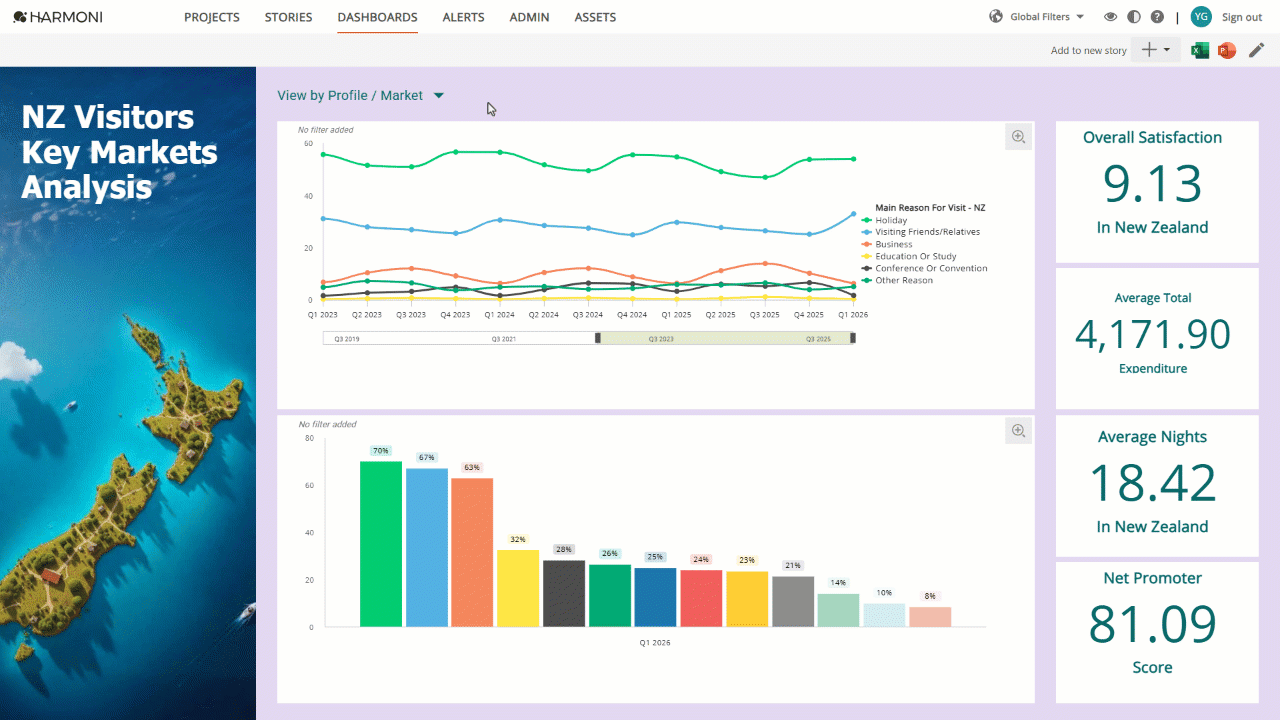The image size is (1280, 720).
Task: Click the Q3 2021 label on range slider
Action: (x=504, y=339)
